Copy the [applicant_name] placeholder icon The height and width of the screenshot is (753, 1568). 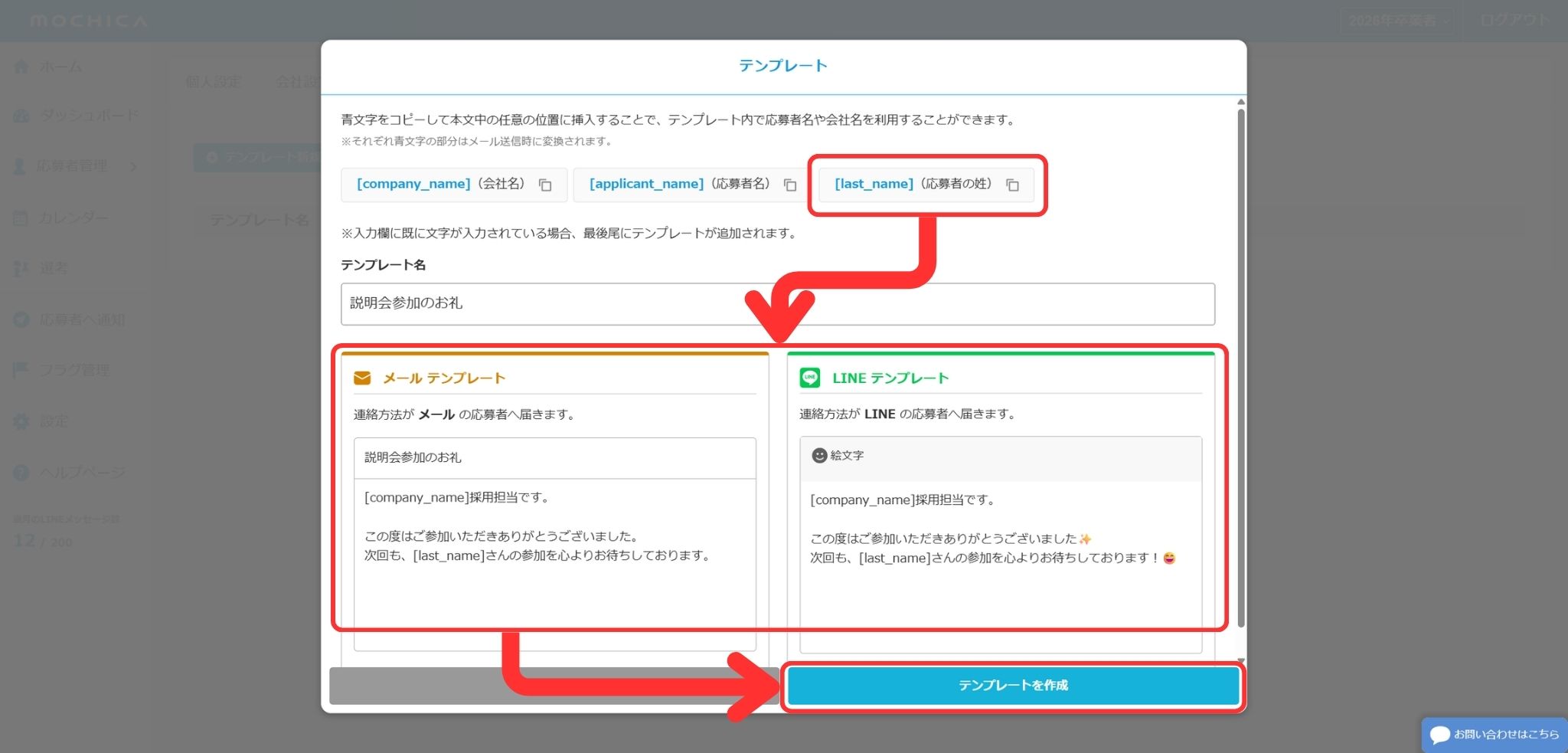[x=790, y=185]
